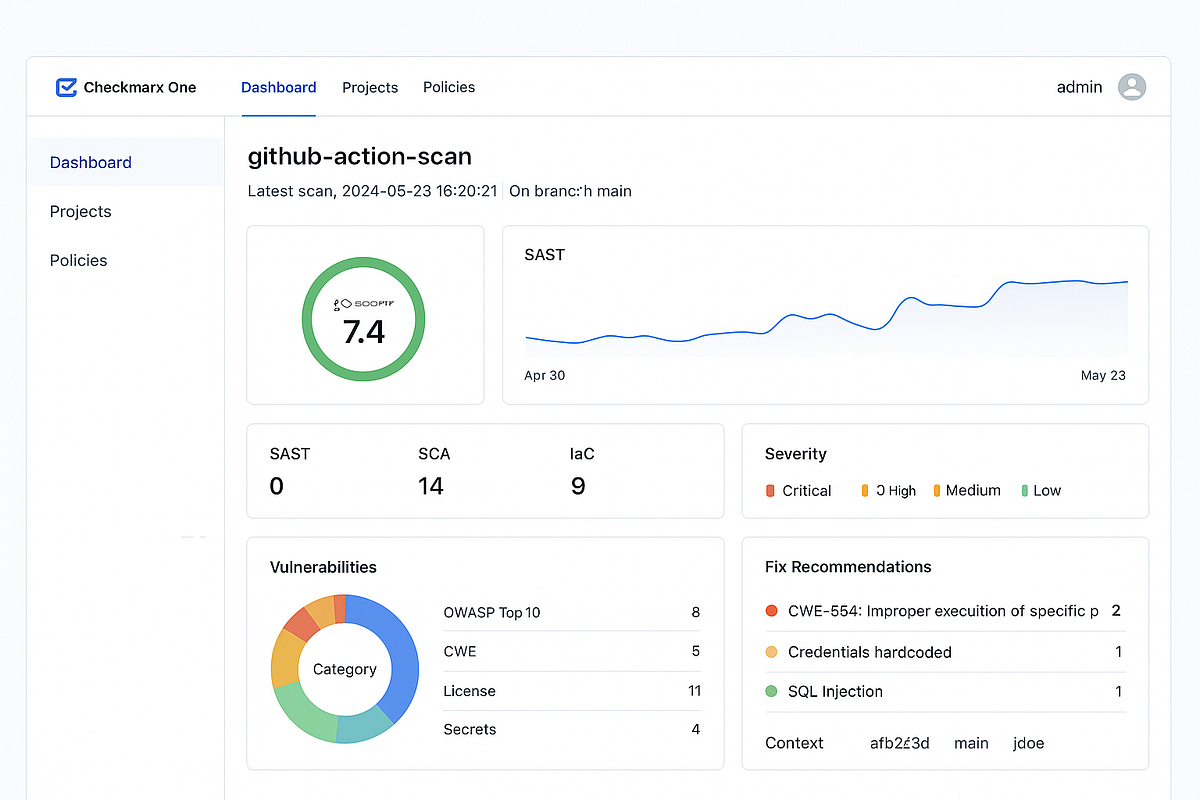Expand the Vulnerabilities Category donut chart

click(345, 668)
